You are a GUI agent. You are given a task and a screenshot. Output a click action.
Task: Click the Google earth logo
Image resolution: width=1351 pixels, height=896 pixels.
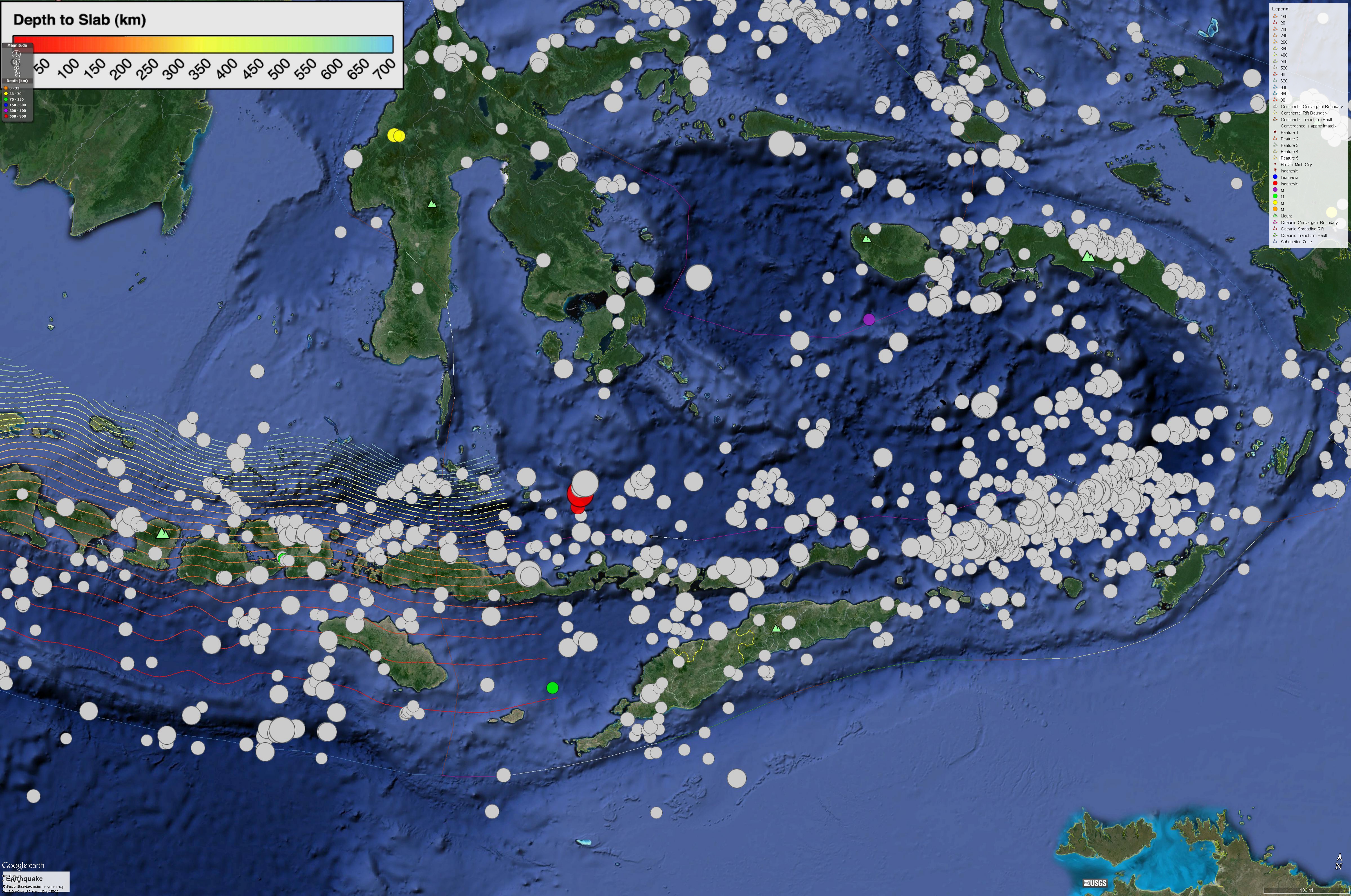point(23,865)
